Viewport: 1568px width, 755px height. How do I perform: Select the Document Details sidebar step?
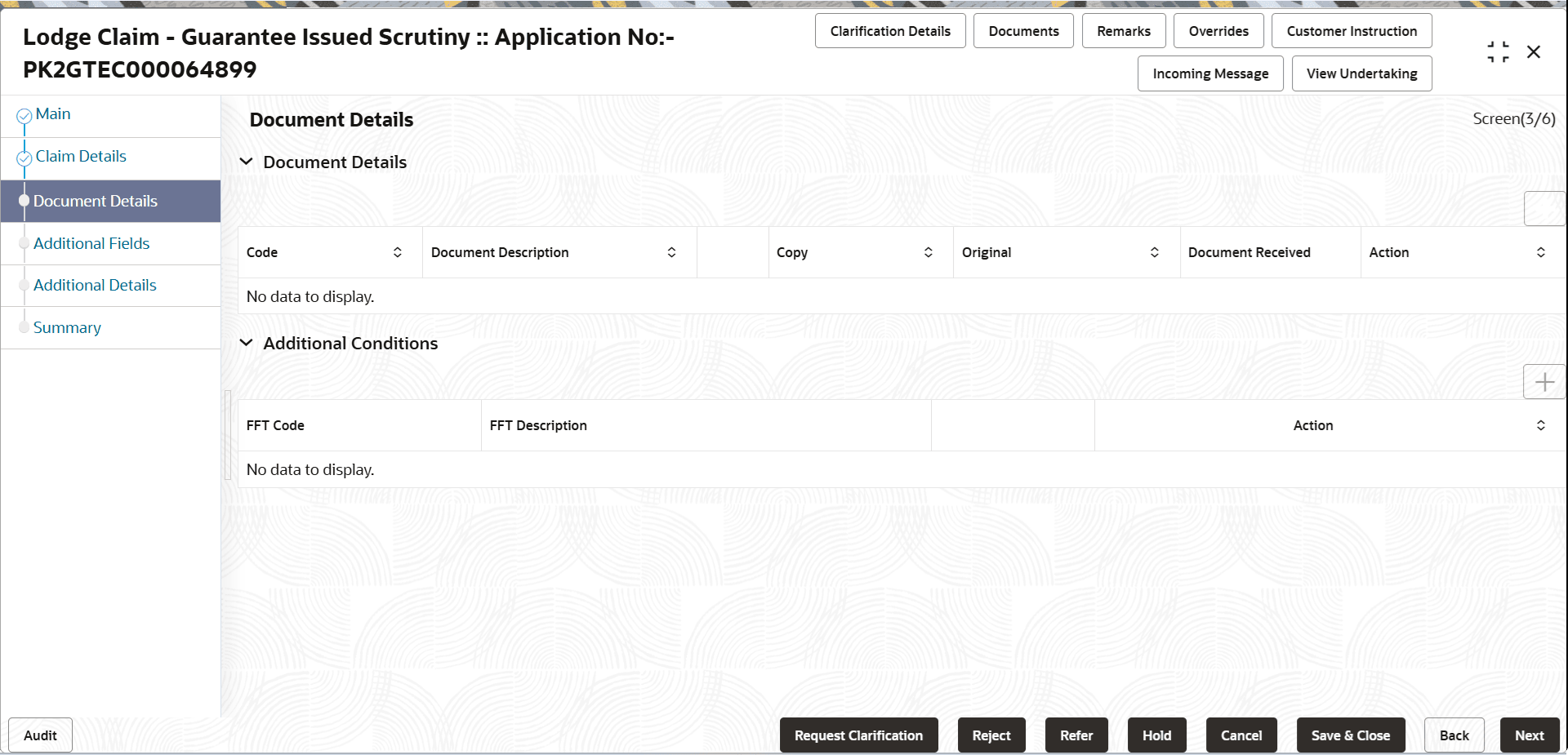(110, 201)
